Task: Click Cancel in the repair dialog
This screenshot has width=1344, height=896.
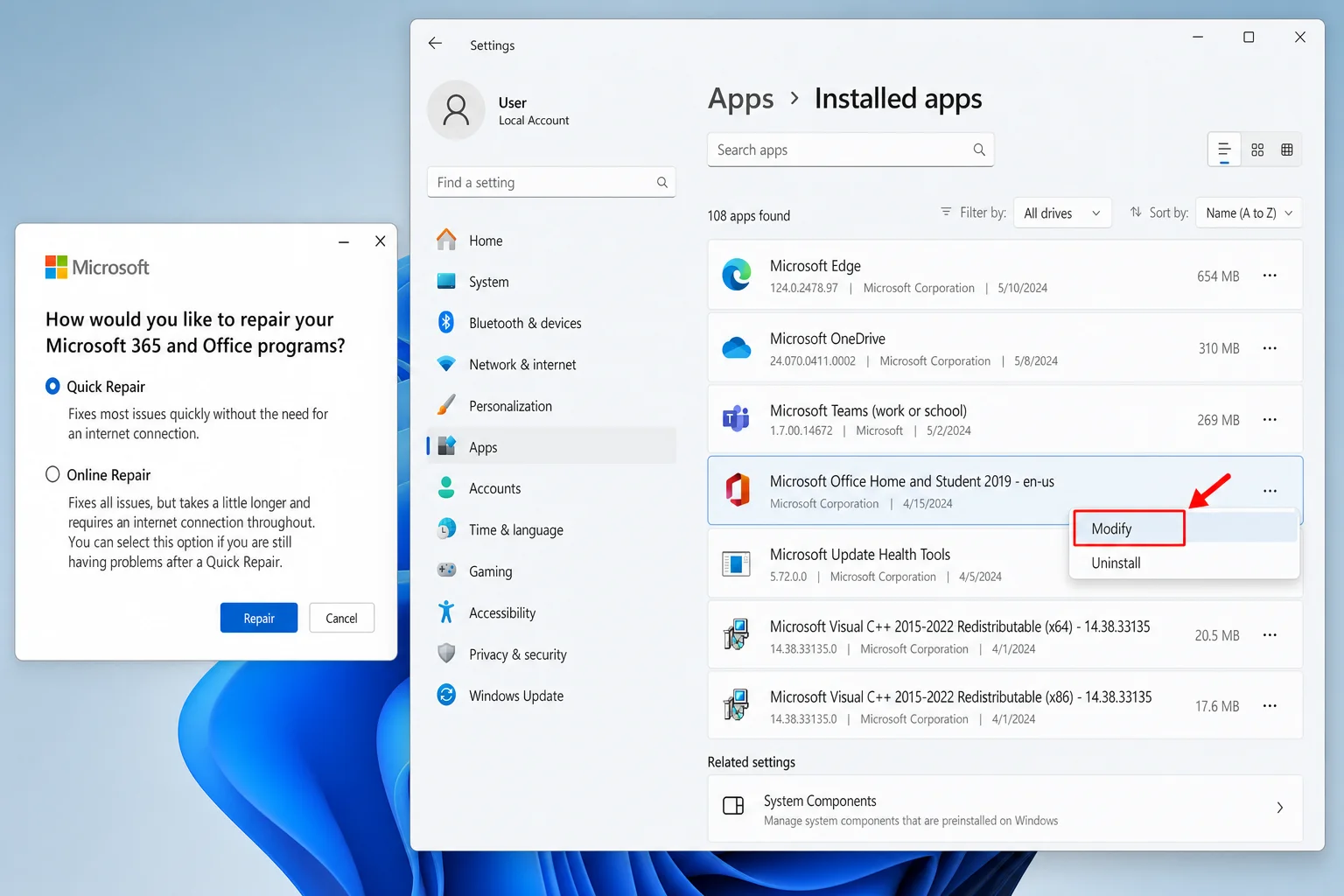Action: pos(341,618)
